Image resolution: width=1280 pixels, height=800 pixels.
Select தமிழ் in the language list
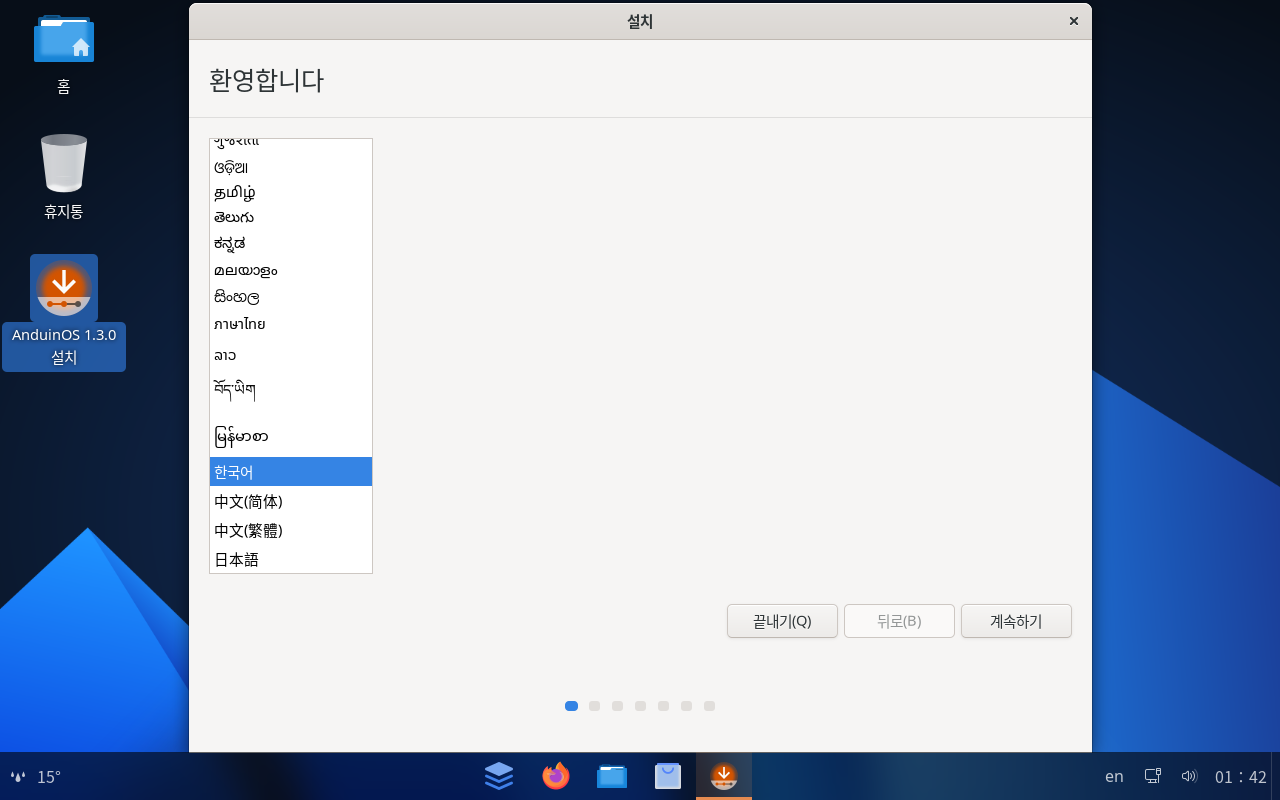tap(291, 192)
